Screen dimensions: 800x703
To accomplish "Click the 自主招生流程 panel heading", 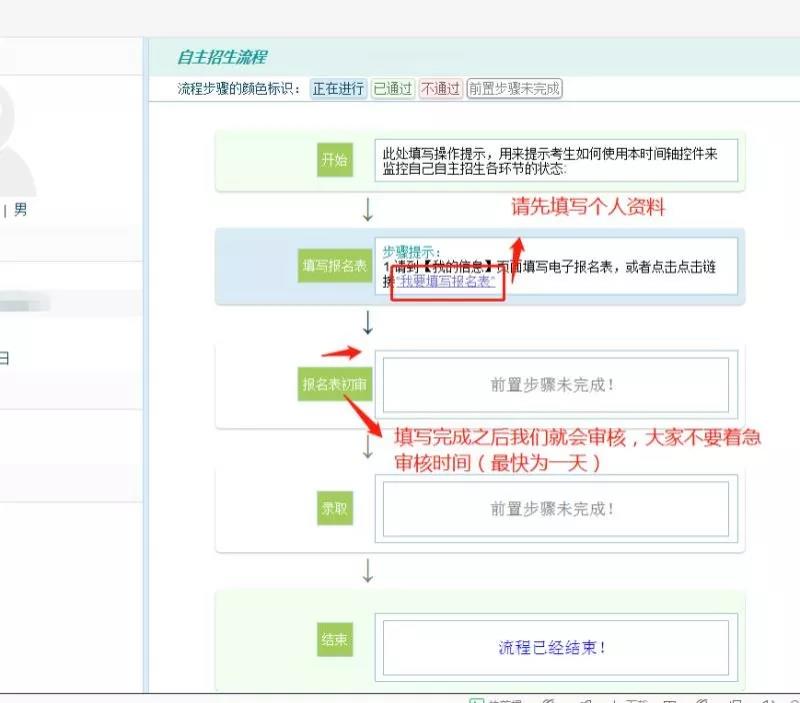I will click(221, 57).
